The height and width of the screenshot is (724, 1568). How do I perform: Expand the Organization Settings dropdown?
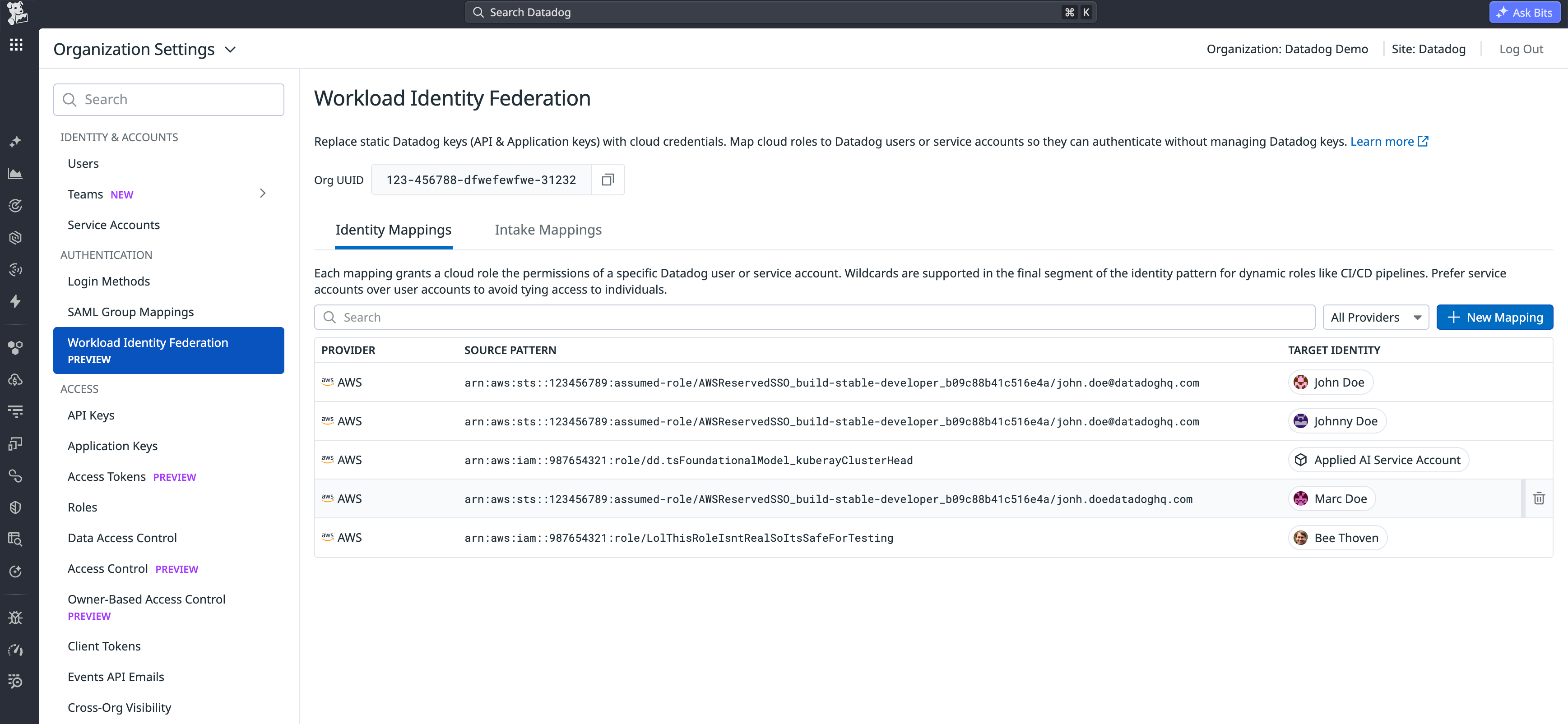tap(230, 49)
